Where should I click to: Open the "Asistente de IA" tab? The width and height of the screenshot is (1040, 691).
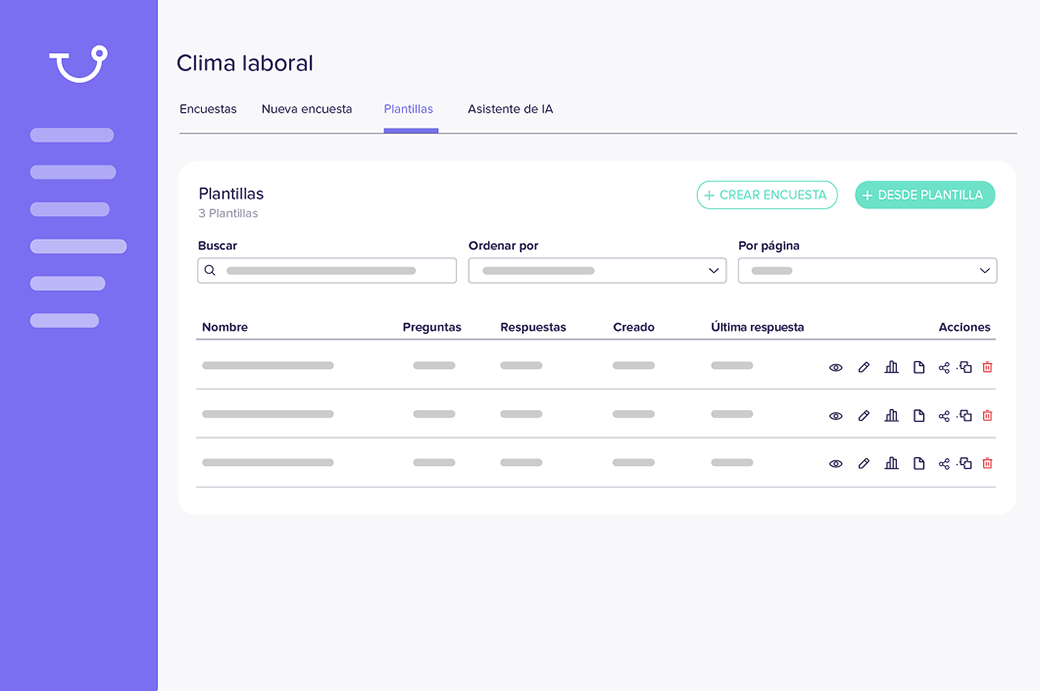pyautogui.click(x=510, y=109)
